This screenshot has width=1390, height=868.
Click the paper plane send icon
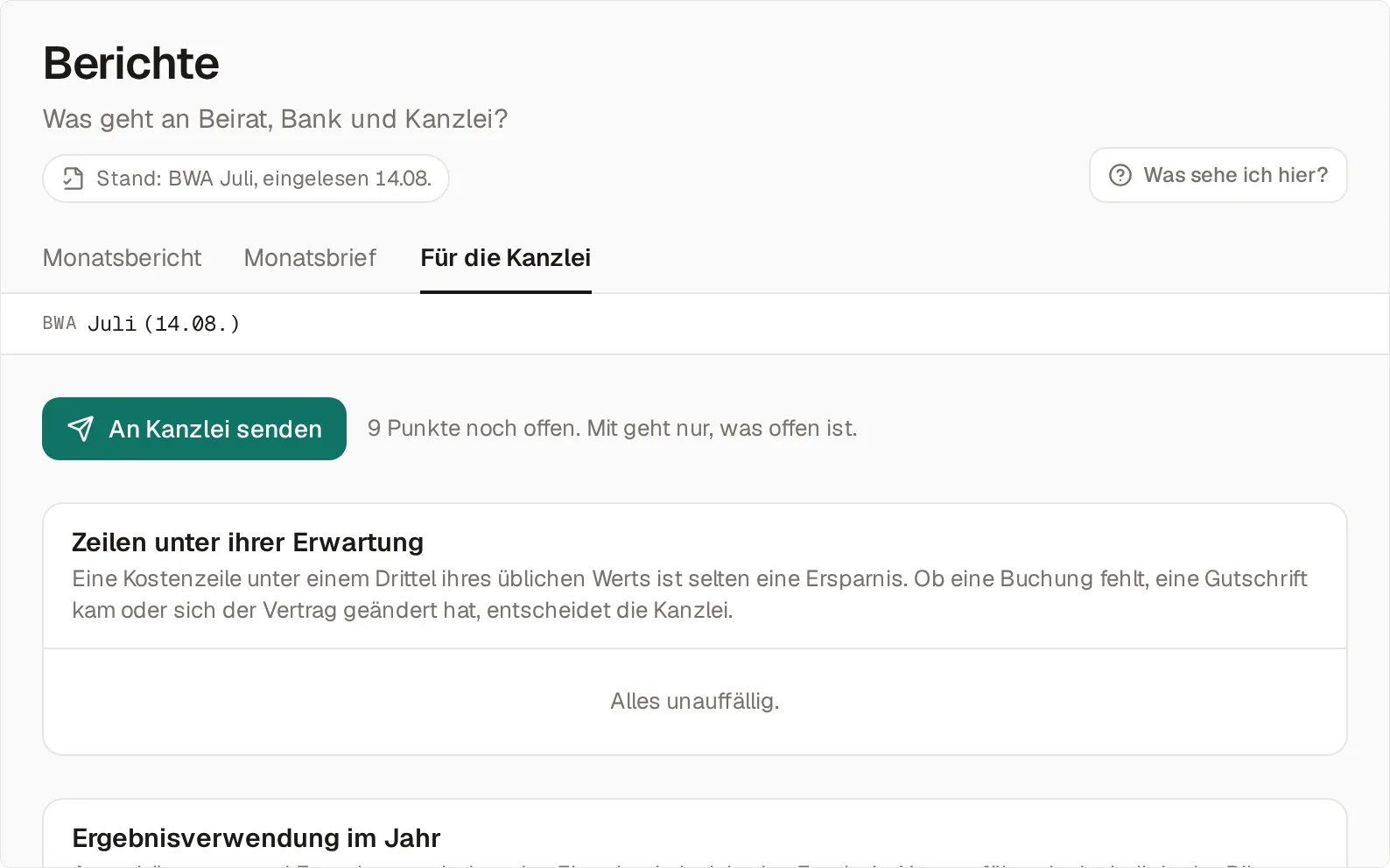point(81,429)
